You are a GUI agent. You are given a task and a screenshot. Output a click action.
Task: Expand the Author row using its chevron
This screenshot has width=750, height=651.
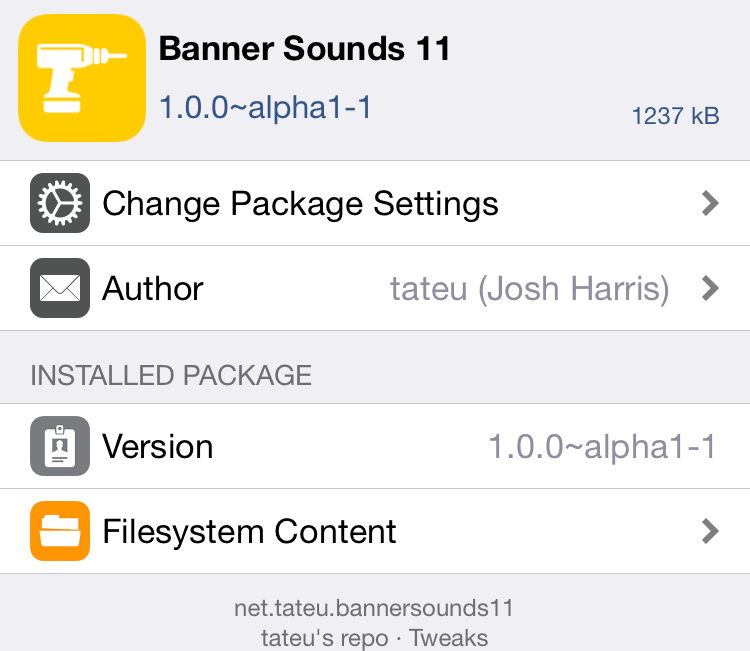[x=710, y=289]
